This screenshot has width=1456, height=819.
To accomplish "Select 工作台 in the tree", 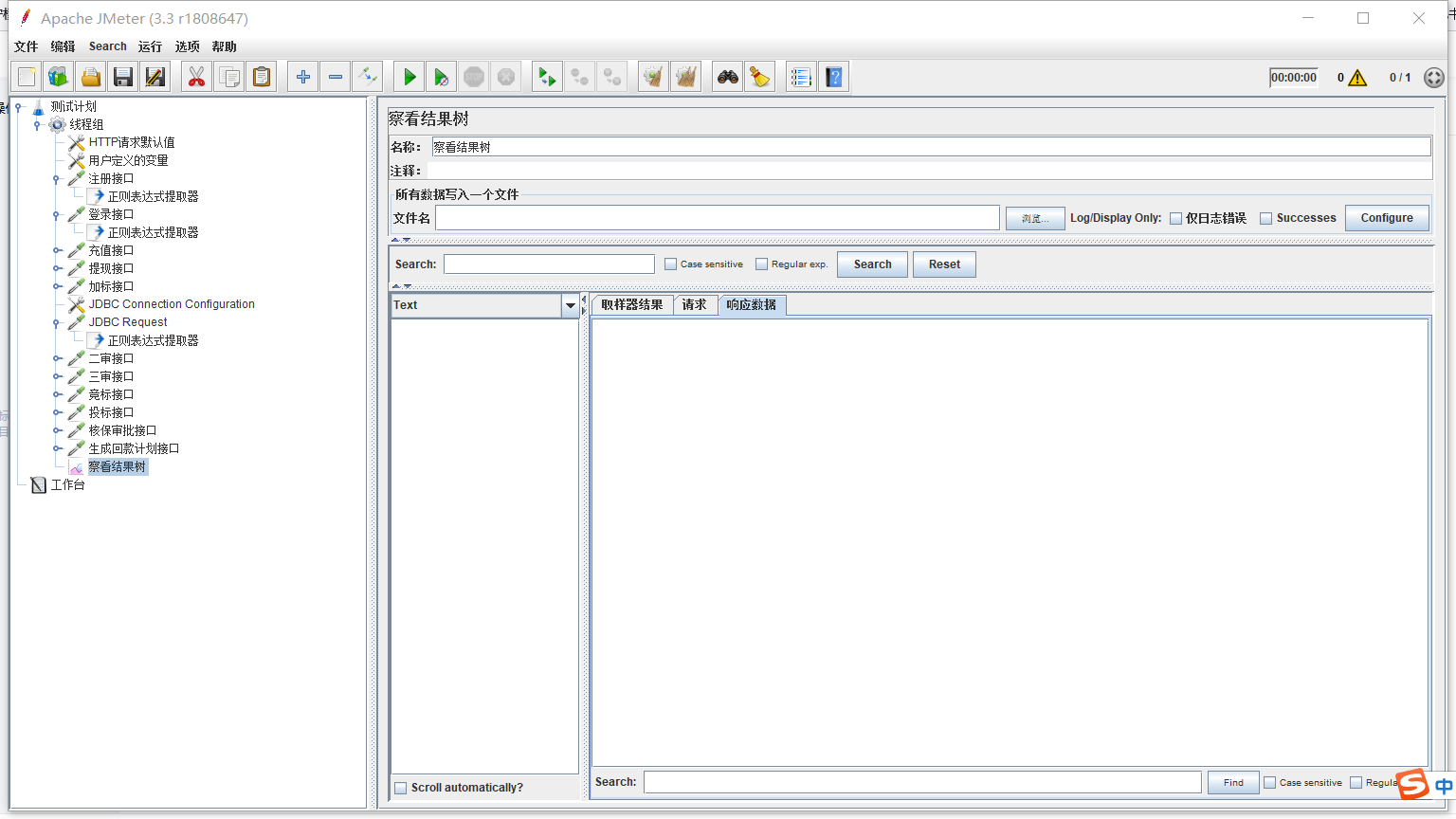I will click(x=67, y=485).
